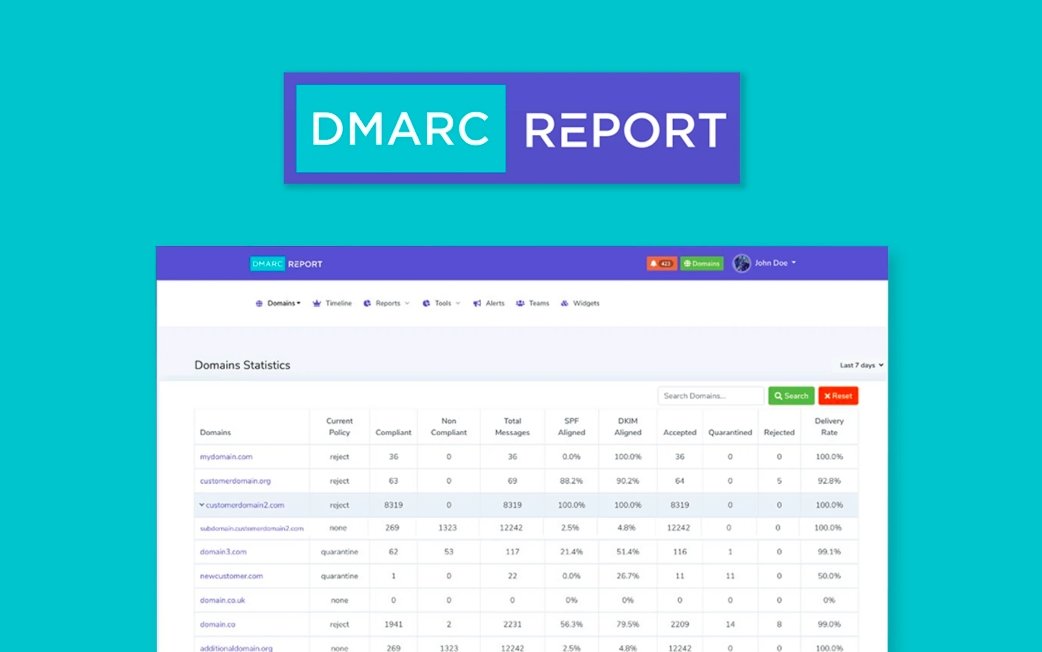
Task: Click the large DMARC REPORT banner logo
Action: pos(512,128)
